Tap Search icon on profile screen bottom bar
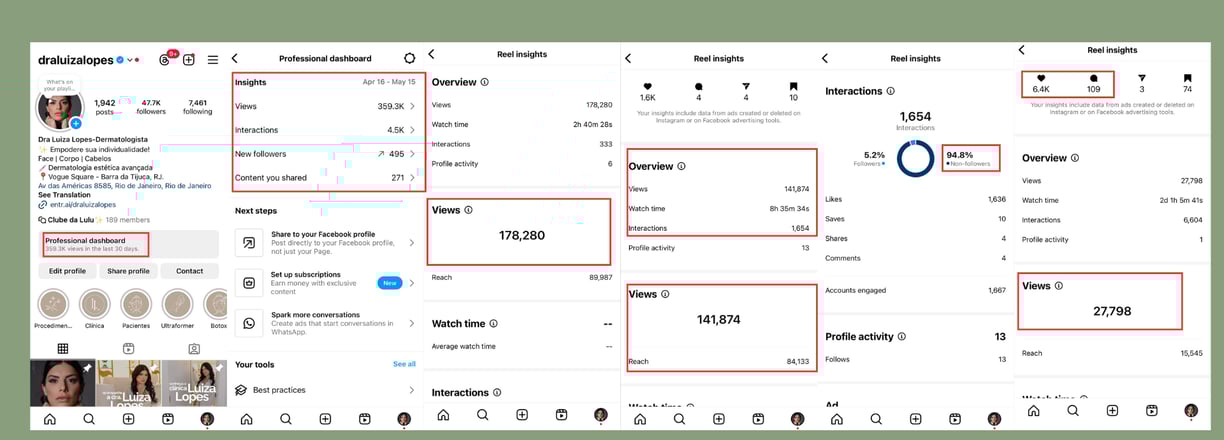Viewport: 1224px width, 440px height. pyautogui.click(x=89, y=419)
